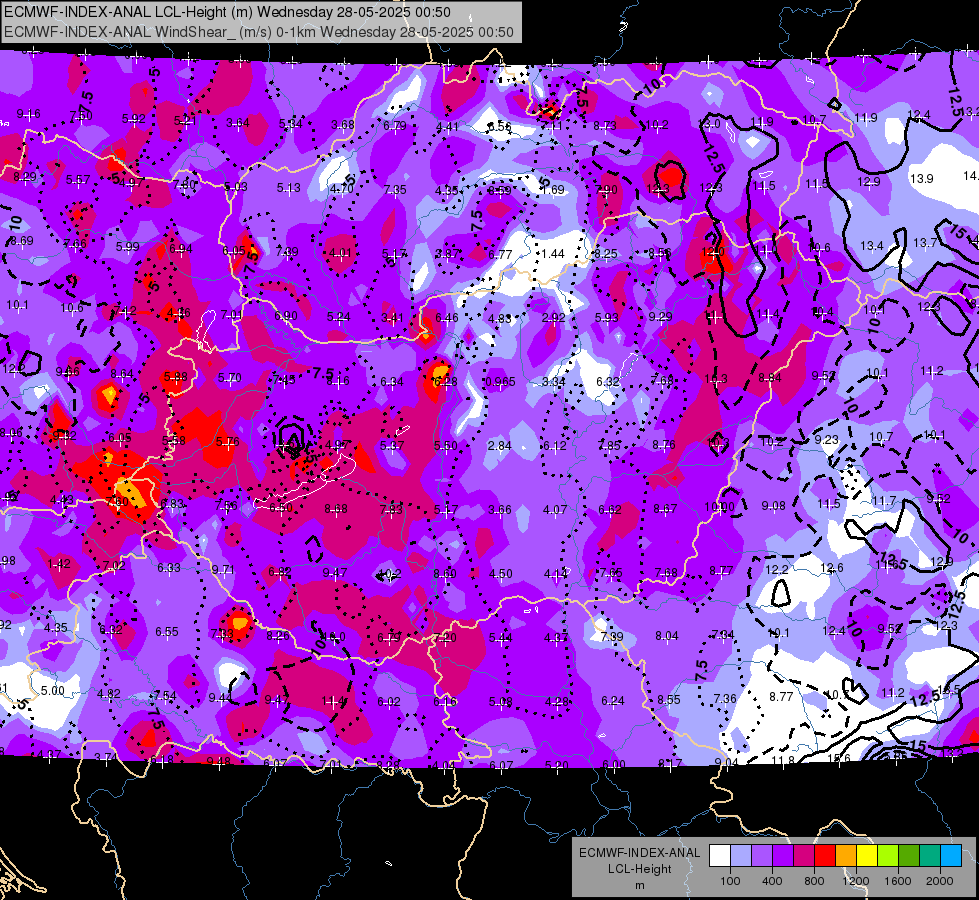Click the wind shear value 11.7
Image resolution: width=979 pixels, height=900 pixels.
point(884,501)
